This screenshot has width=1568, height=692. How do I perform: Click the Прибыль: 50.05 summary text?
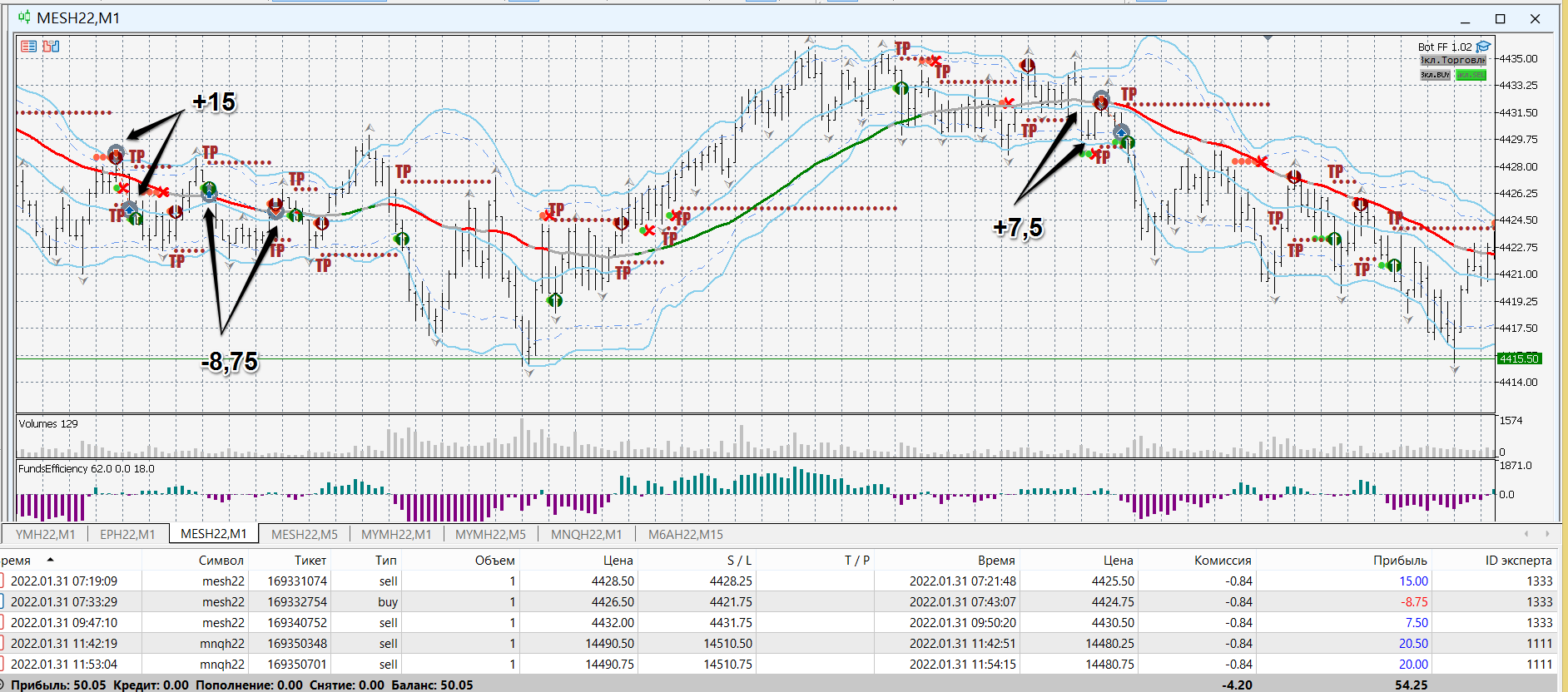[58, 685]
